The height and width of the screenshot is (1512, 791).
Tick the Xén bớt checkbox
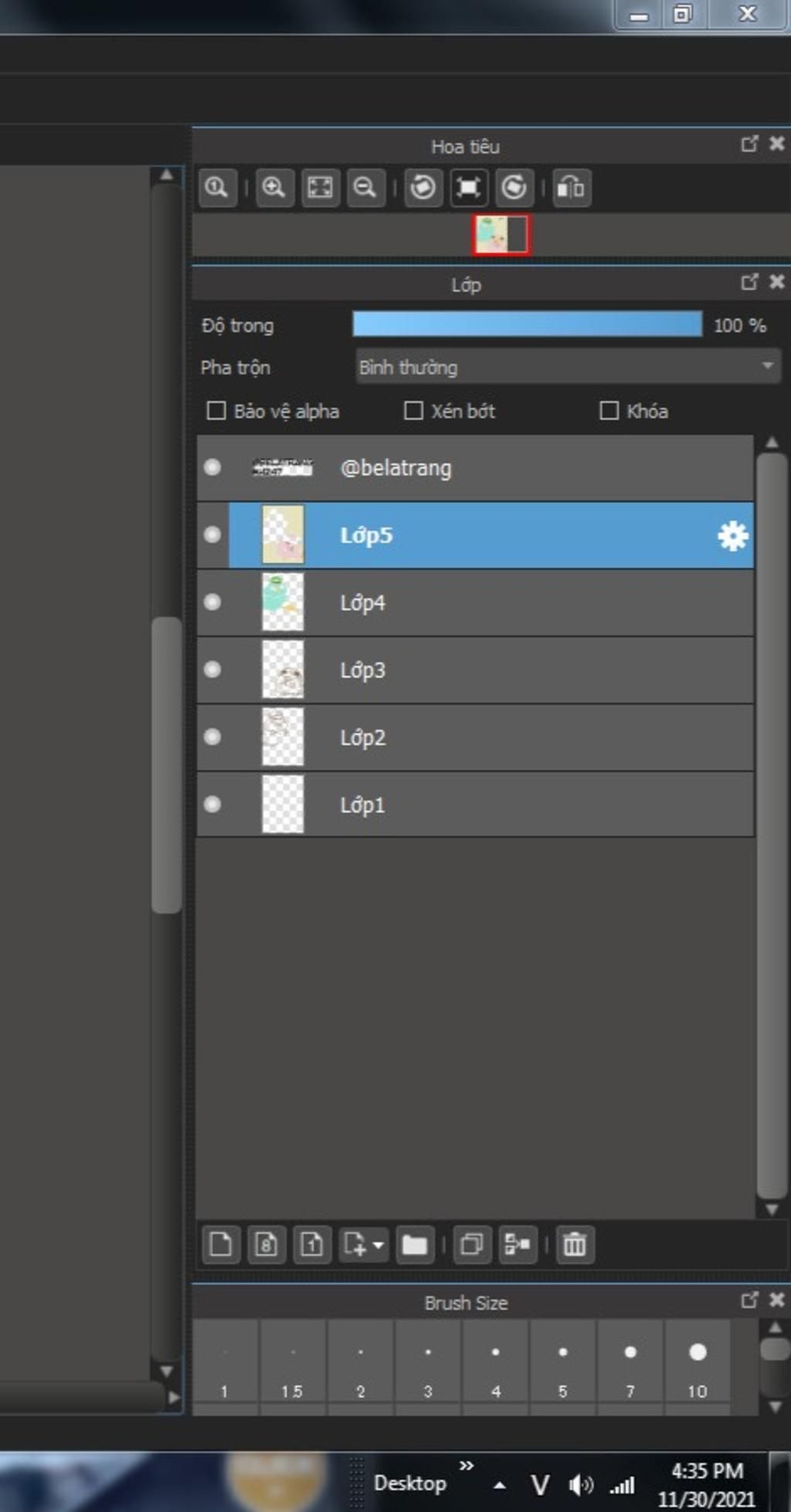click(x=413, y=410)
